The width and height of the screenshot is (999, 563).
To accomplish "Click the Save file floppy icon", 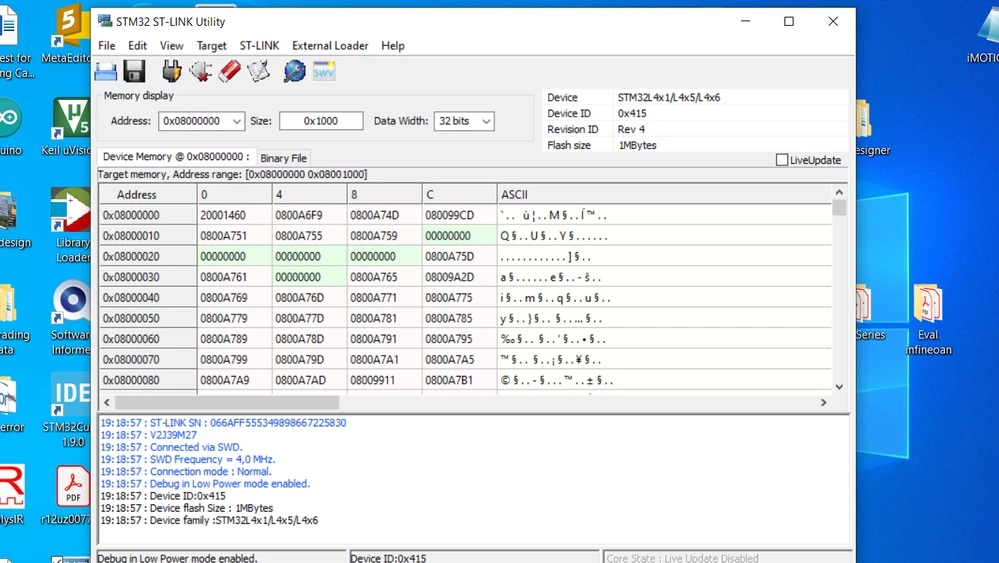I will (134, 71).
